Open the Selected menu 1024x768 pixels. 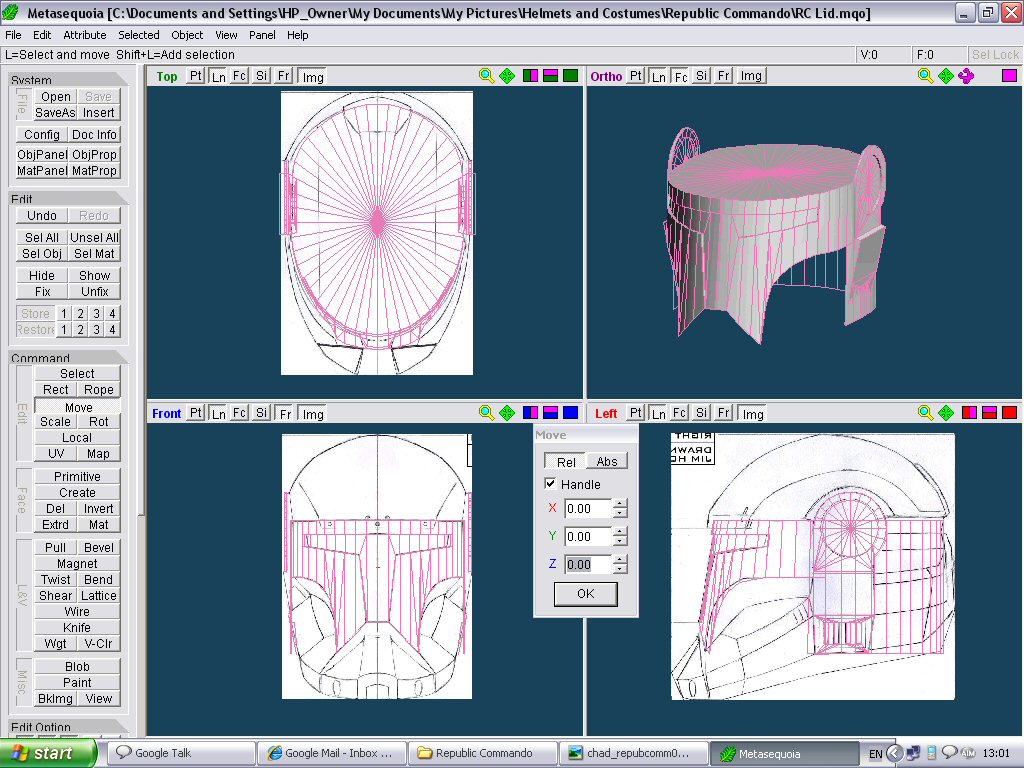coord(138,35)
